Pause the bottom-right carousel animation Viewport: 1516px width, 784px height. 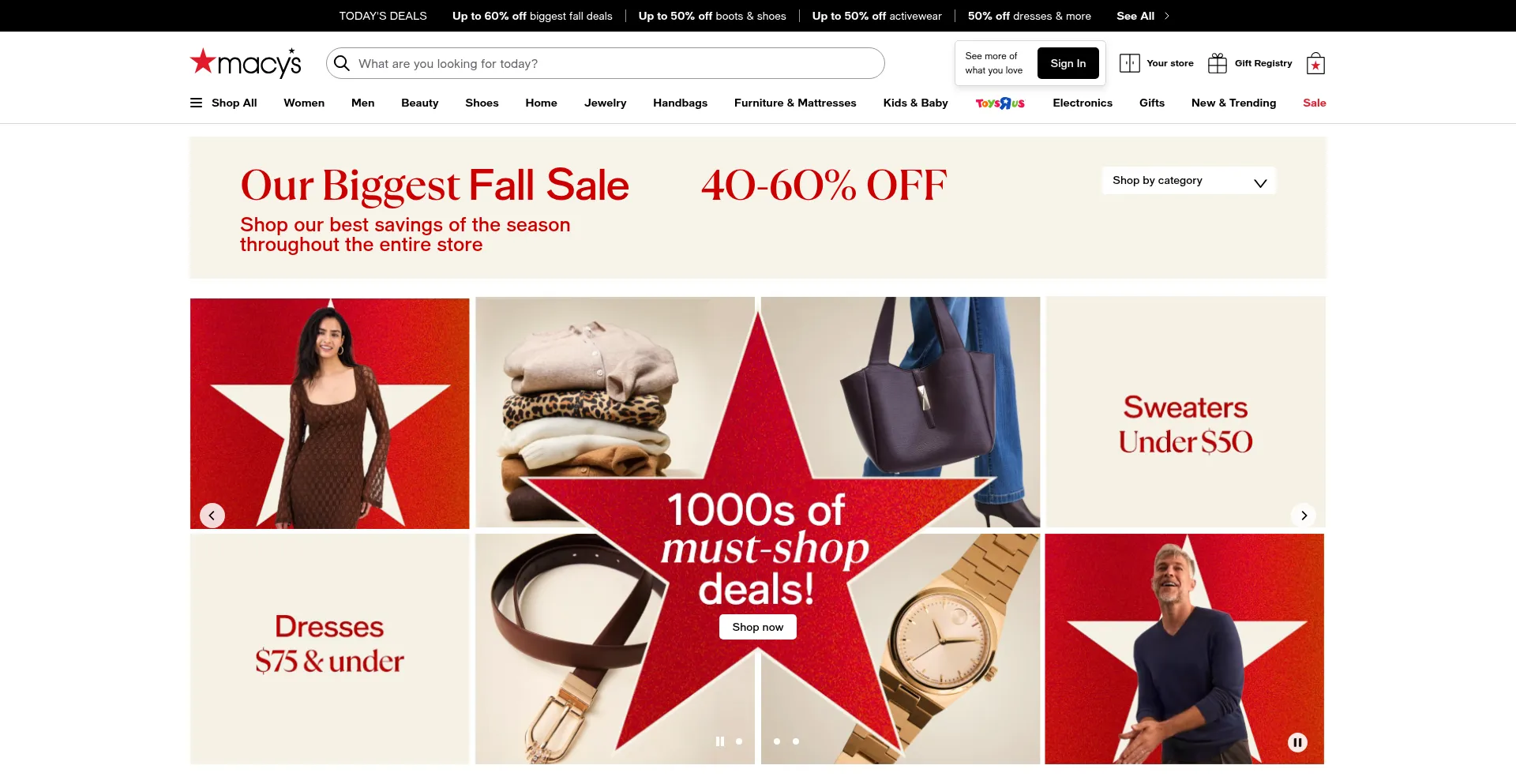pos(1297,742)
